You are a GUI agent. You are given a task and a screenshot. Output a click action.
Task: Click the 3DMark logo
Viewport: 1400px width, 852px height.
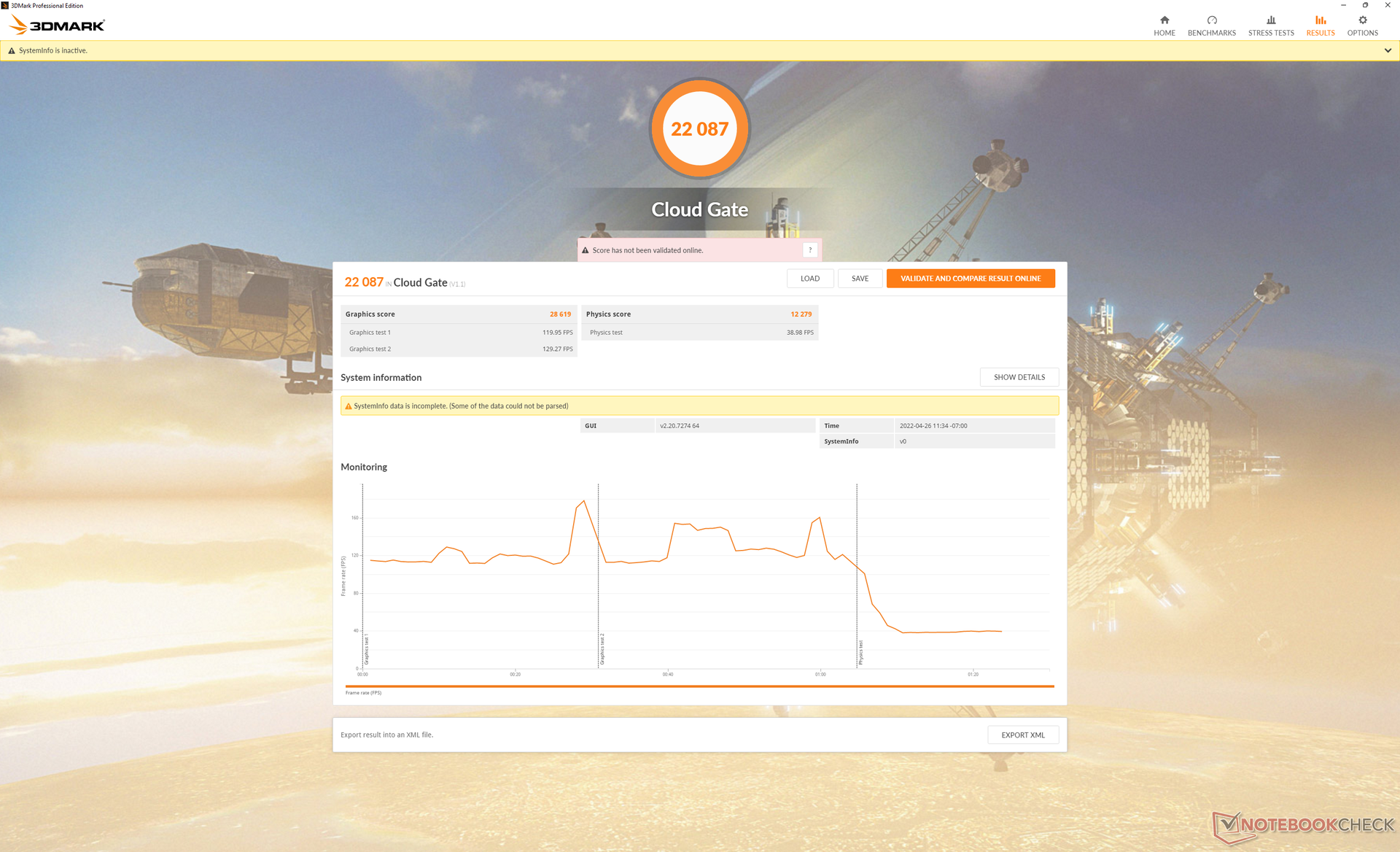tap(58, 26)
